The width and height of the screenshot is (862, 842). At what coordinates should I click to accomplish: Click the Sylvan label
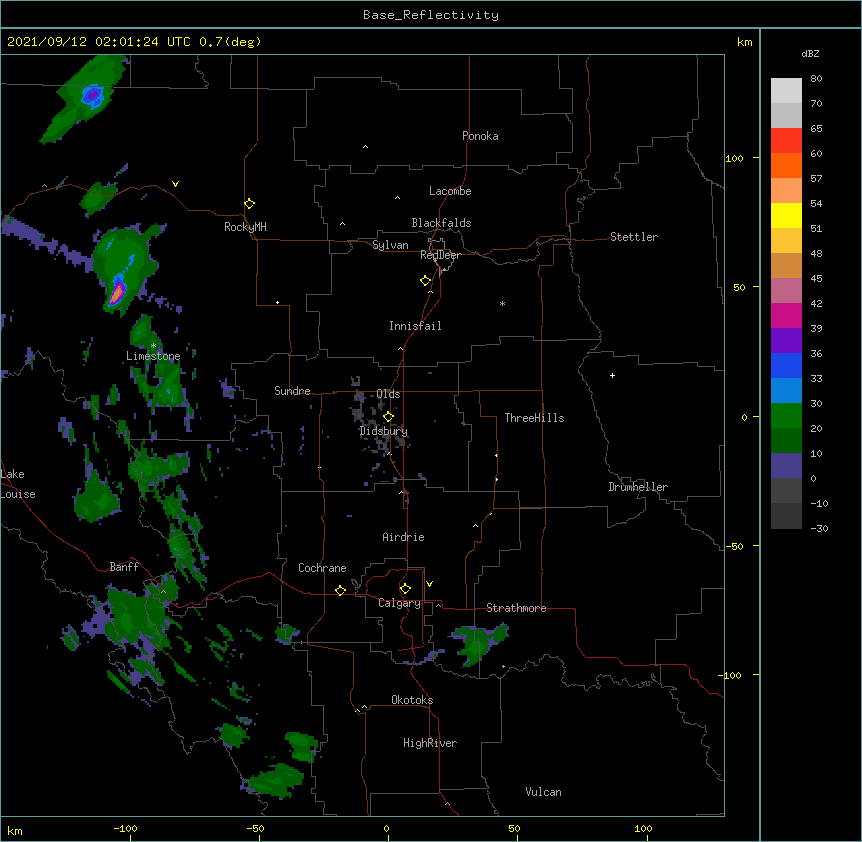pyautogui.click(x=390, y=245)
